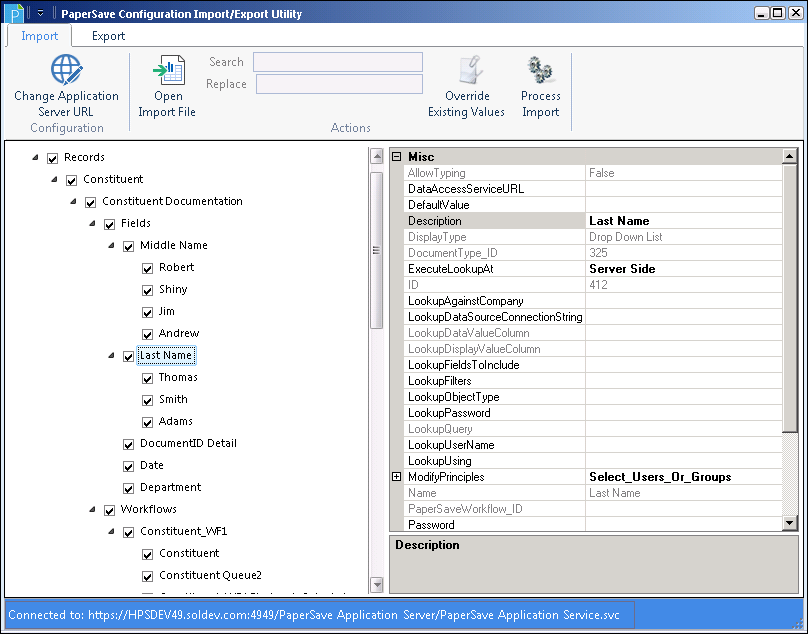Run Process Import gears icon

click(x=540, y=70)
